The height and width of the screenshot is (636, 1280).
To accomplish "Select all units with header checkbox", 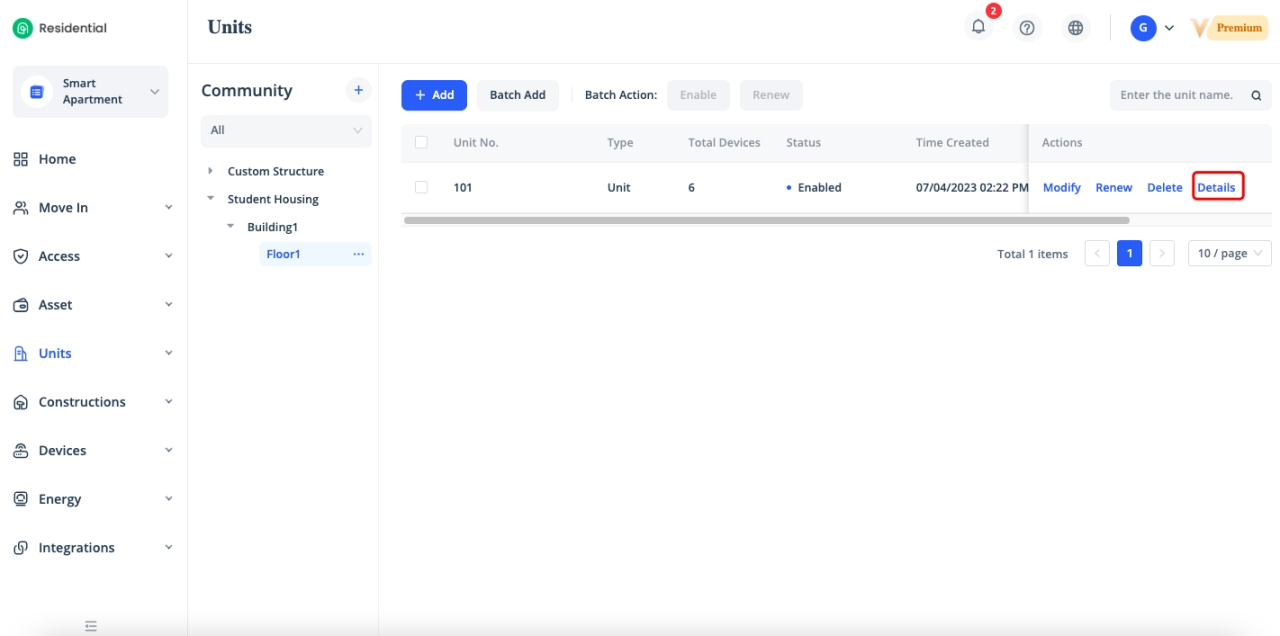I will (x=421, y=142).
